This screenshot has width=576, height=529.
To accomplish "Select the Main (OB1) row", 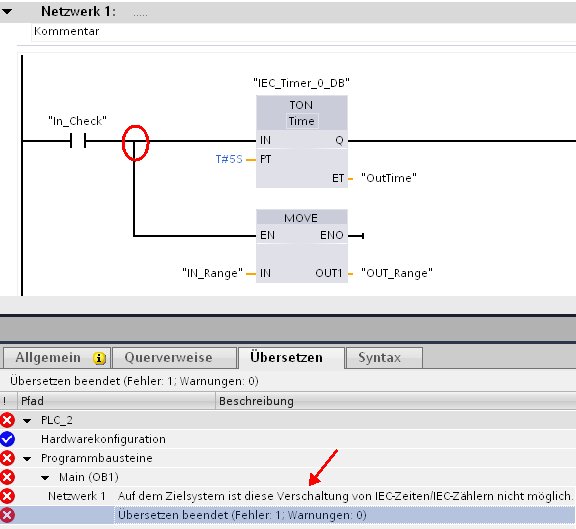I will [x=288, y=477].
